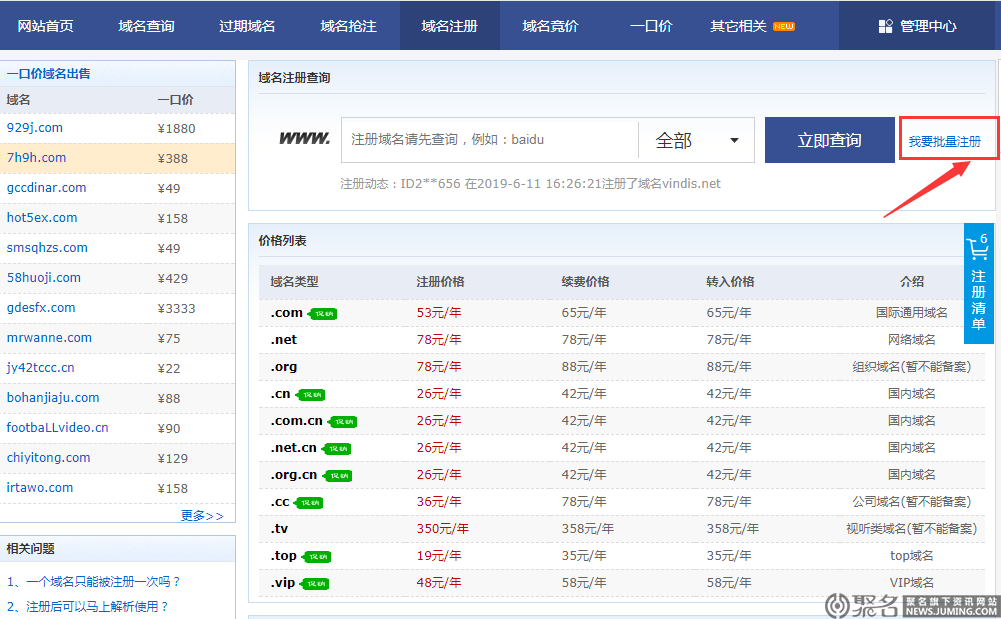Click the 视听类域名(暂不能备案) description
The width and height of the screenshot is (1001, 619).
click(912, 528)
